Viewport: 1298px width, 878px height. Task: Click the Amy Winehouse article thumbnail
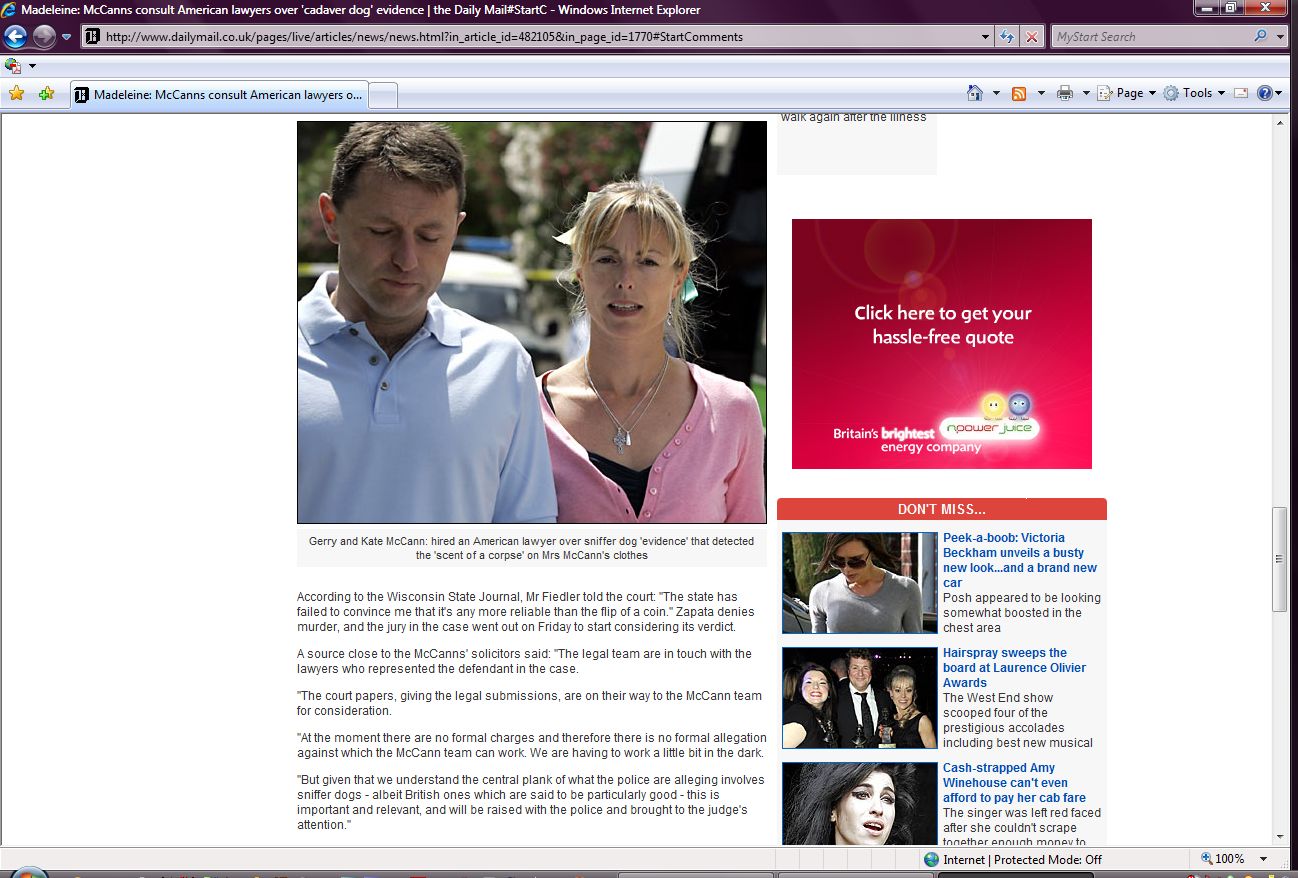coord(859,804)
